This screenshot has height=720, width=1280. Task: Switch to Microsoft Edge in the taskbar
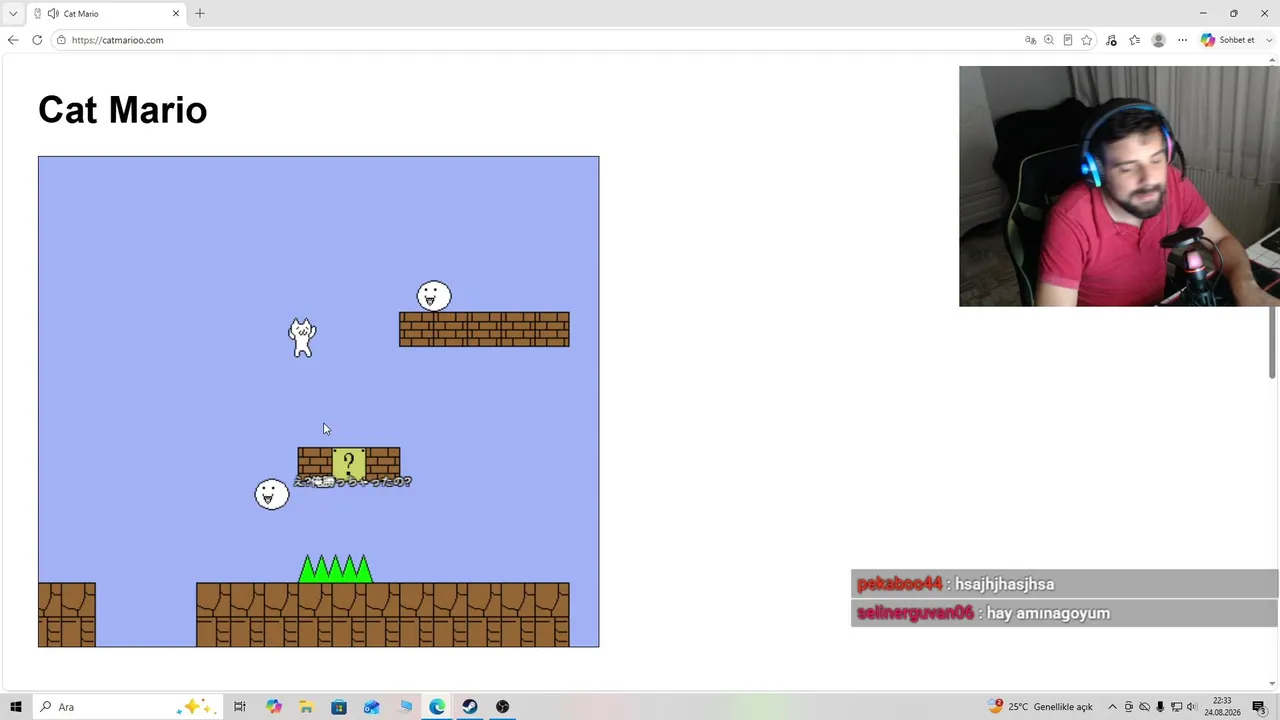tap(437, 707)
